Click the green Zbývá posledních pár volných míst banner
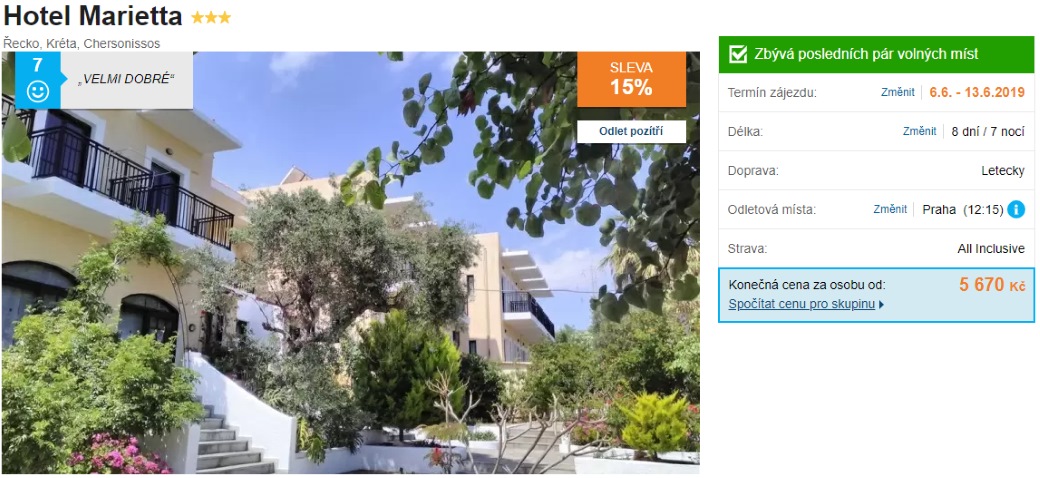Screen dimensions: 1040x478 pyautogui.click(x=876, y=54)
